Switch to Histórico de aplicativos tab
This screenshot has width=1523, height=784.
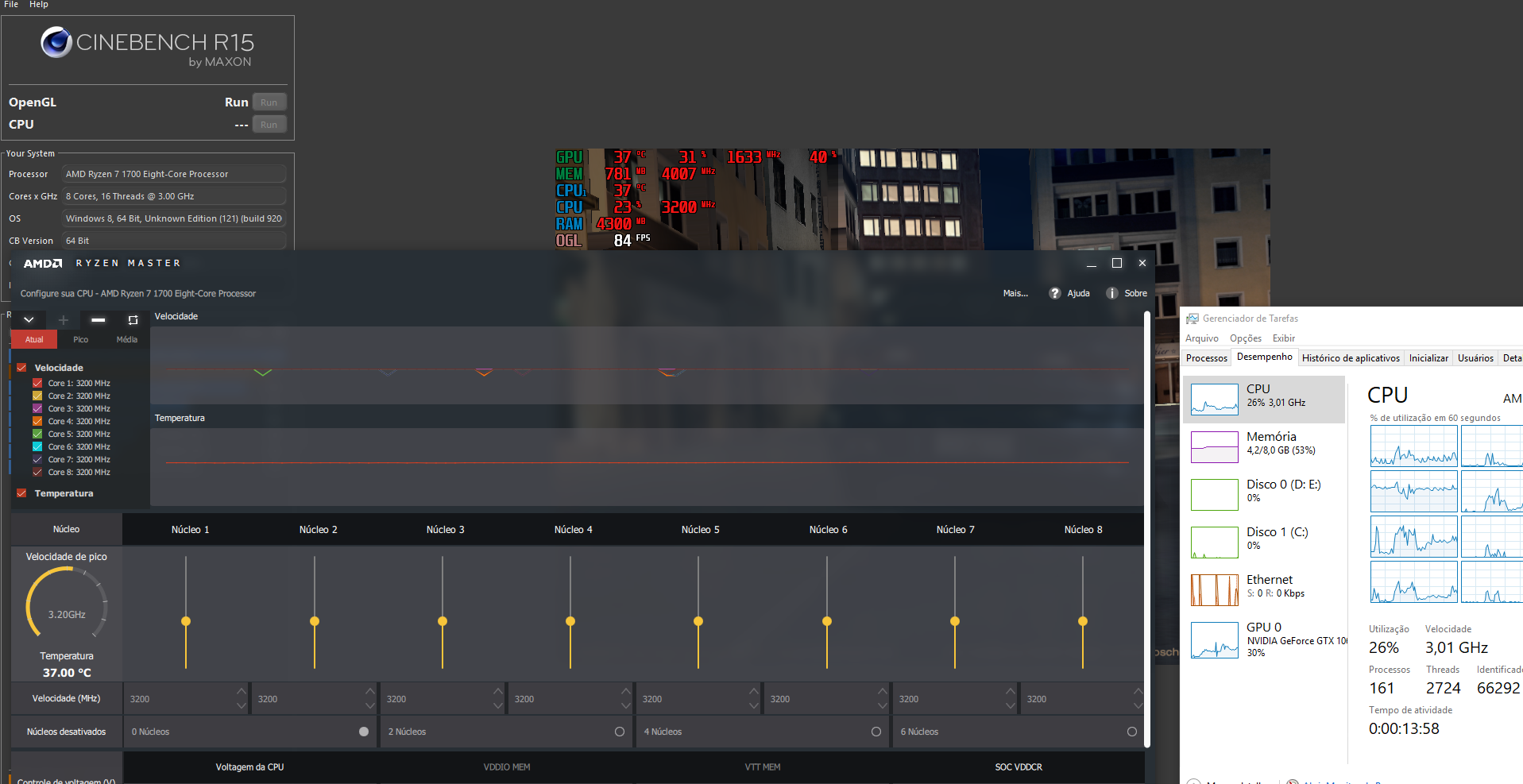click(x=1351, y=358)
